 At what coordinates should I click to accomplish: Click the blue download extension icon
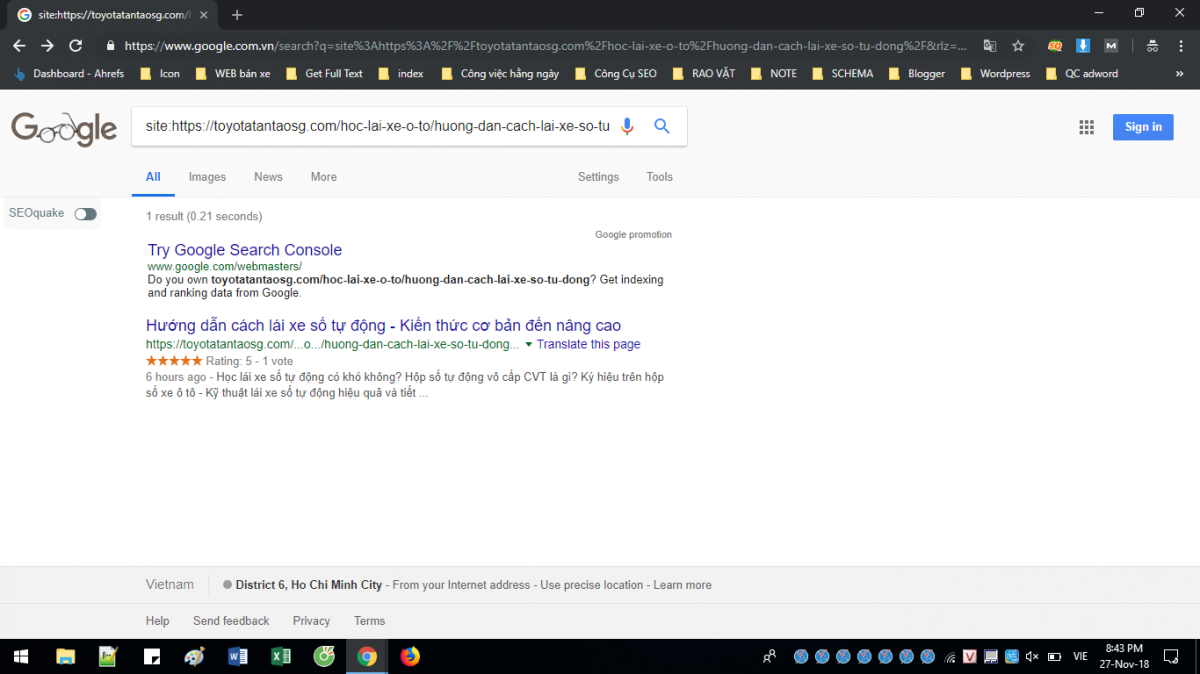pos(1083,46)
